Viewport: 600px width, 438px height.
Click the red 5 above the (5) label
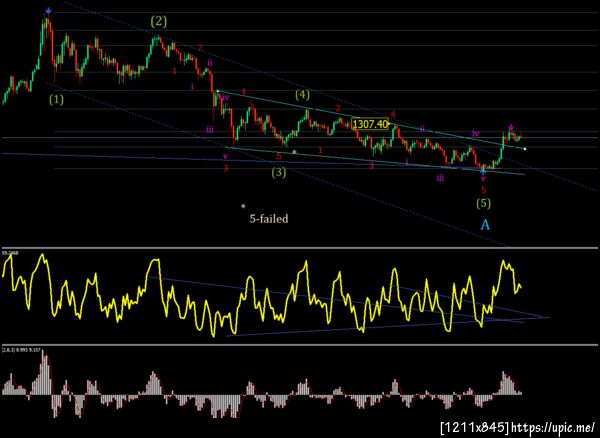483,190
